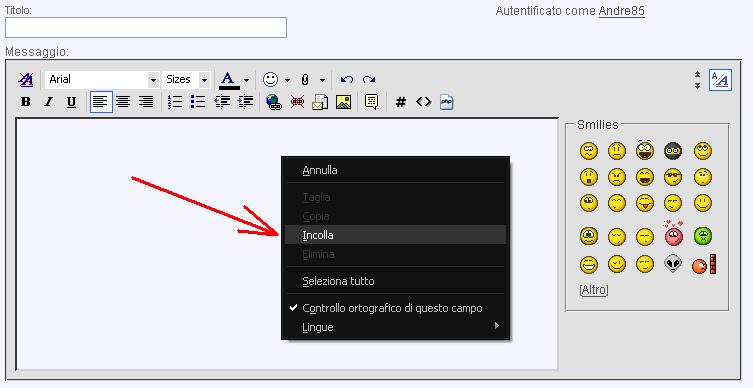Screen dimensions: 753x388
Task: Expand the Lingue submenu arrow
Action: [x=497, y=326]
